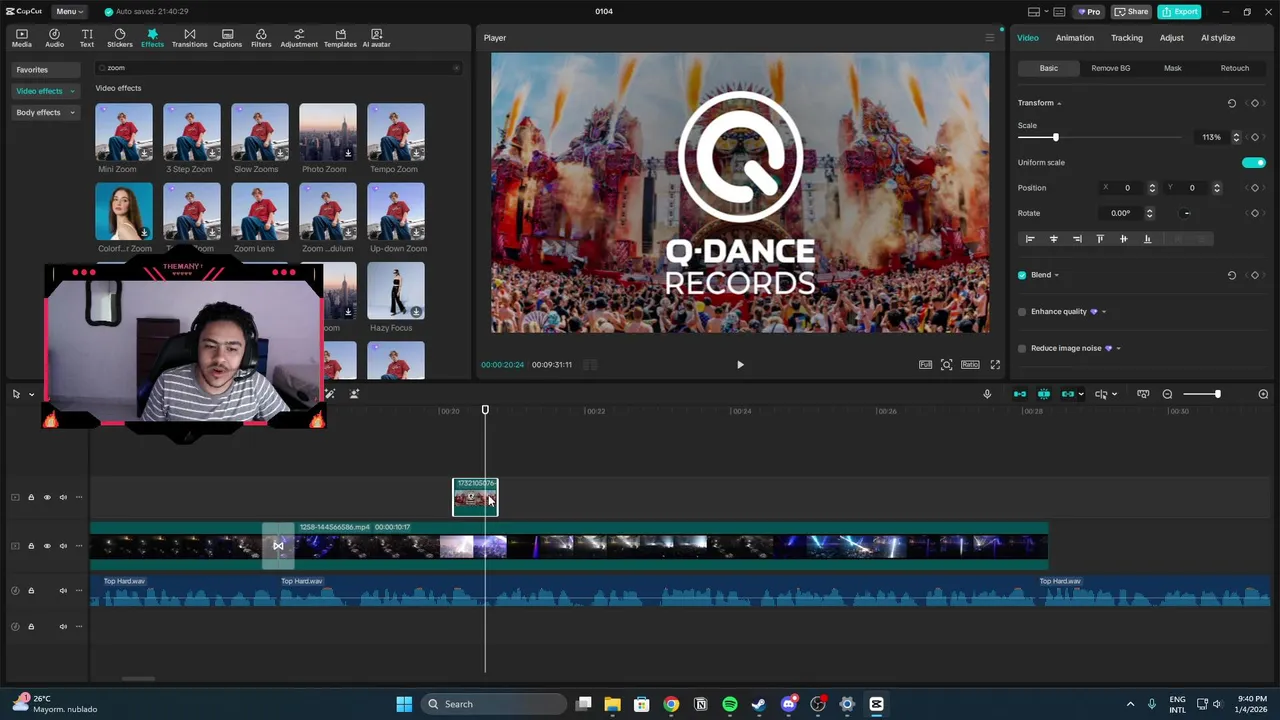Expand the Enhance quality options
The width and height of the screenshot is (1280, 720).
[x=1104, y=312]
